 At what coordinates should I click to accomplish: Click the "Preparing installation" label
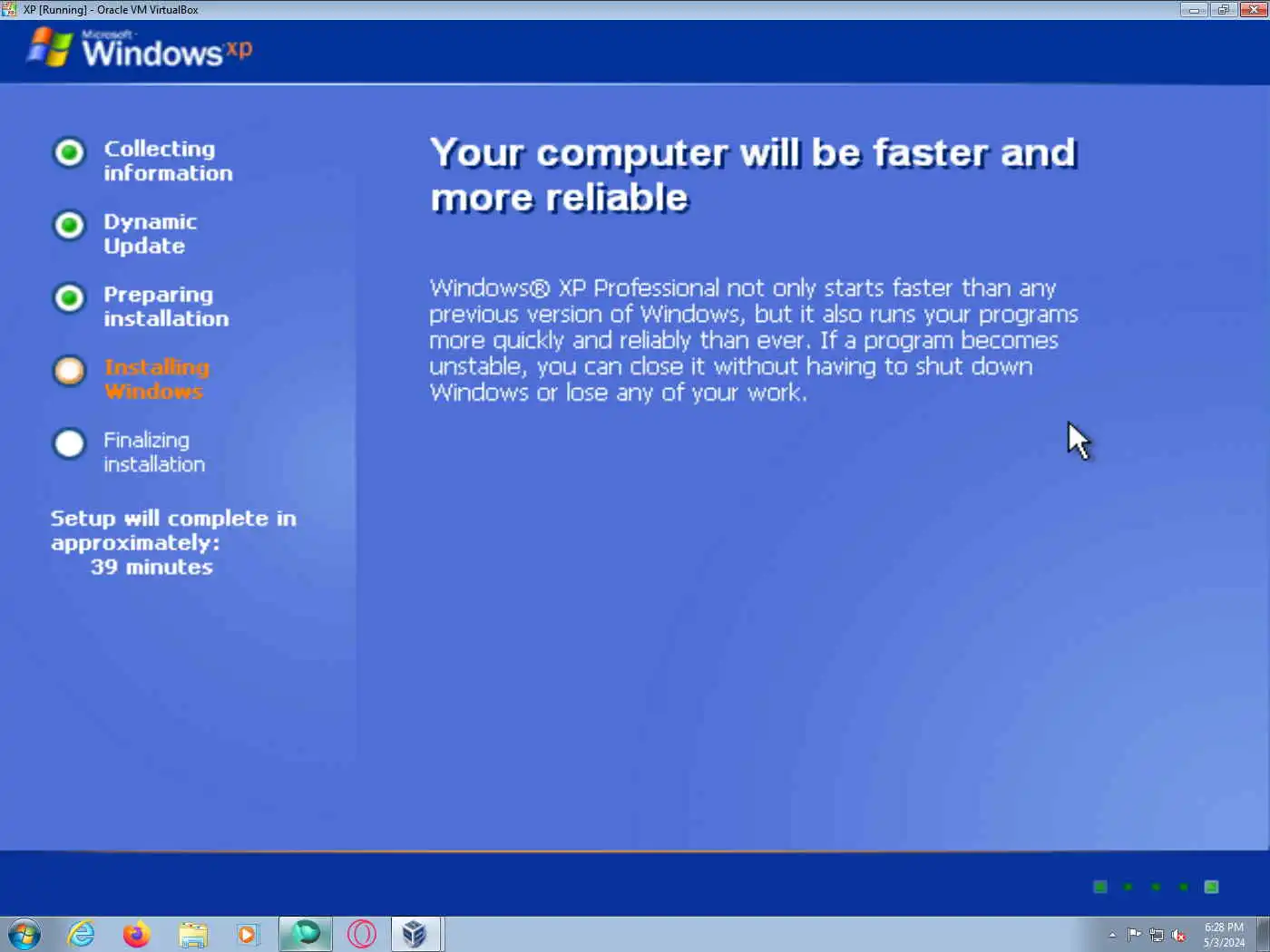click(x=166, y=306)
